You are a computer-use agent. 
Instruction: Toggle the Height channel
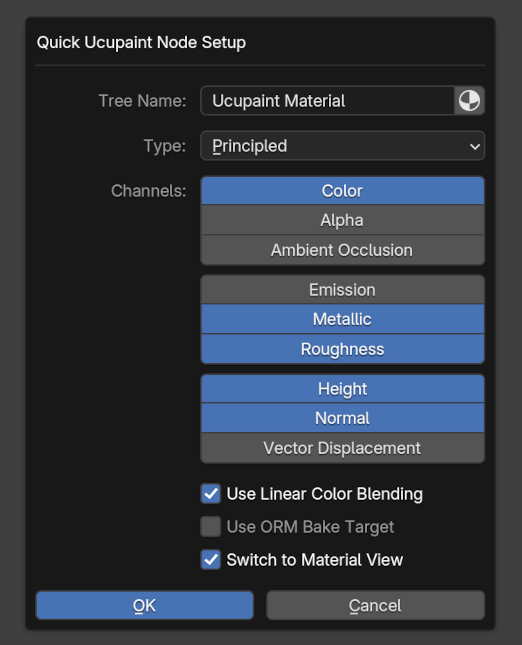coord(342,389)
